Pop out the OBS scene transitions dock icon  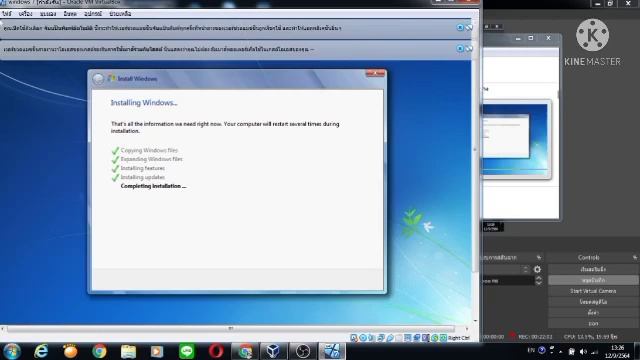pos(539,258)
